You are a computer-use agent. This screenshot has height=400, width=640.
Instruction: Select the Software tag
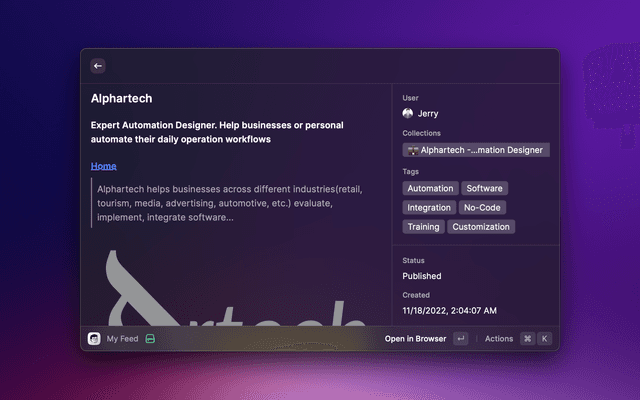point(484,188)
